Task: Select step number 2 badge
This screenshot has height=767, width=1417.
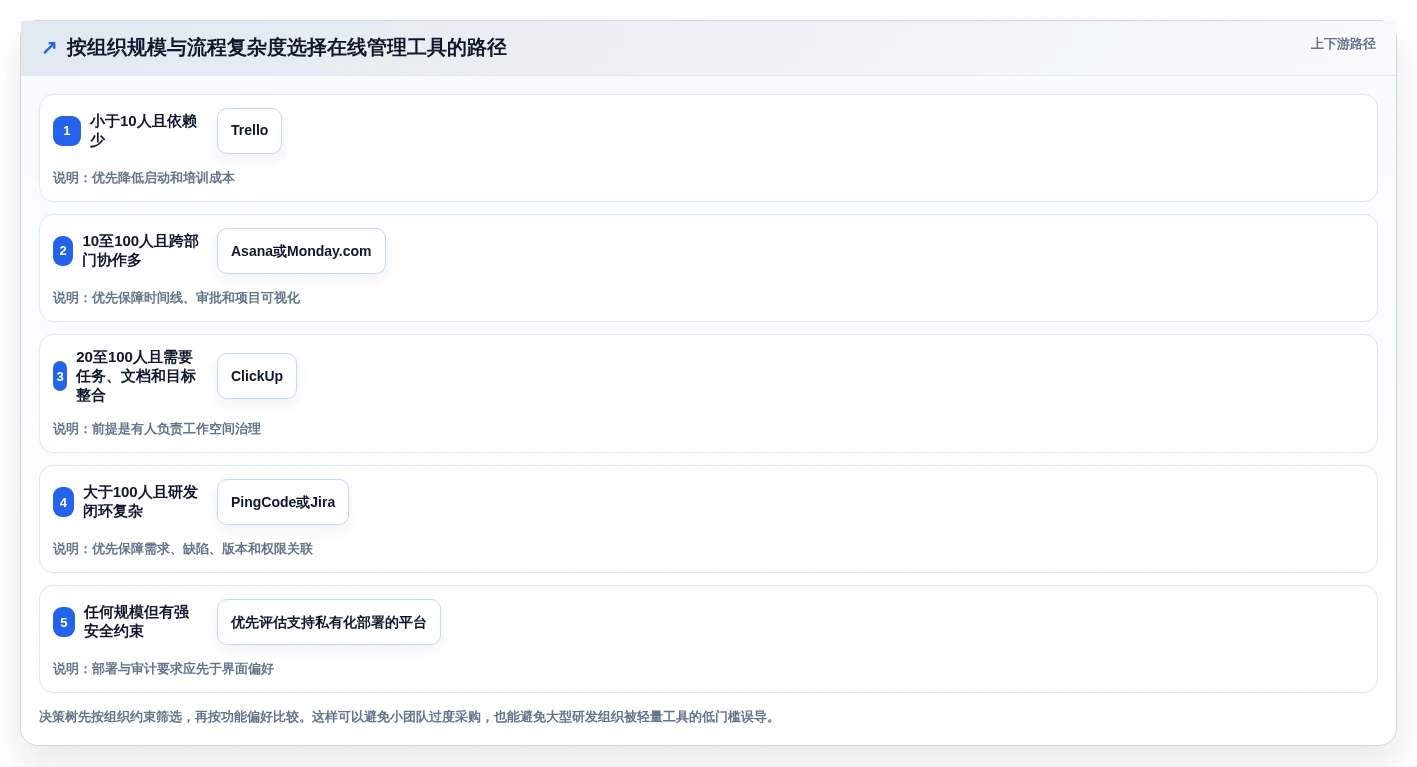Action: [x=63, y=251]
